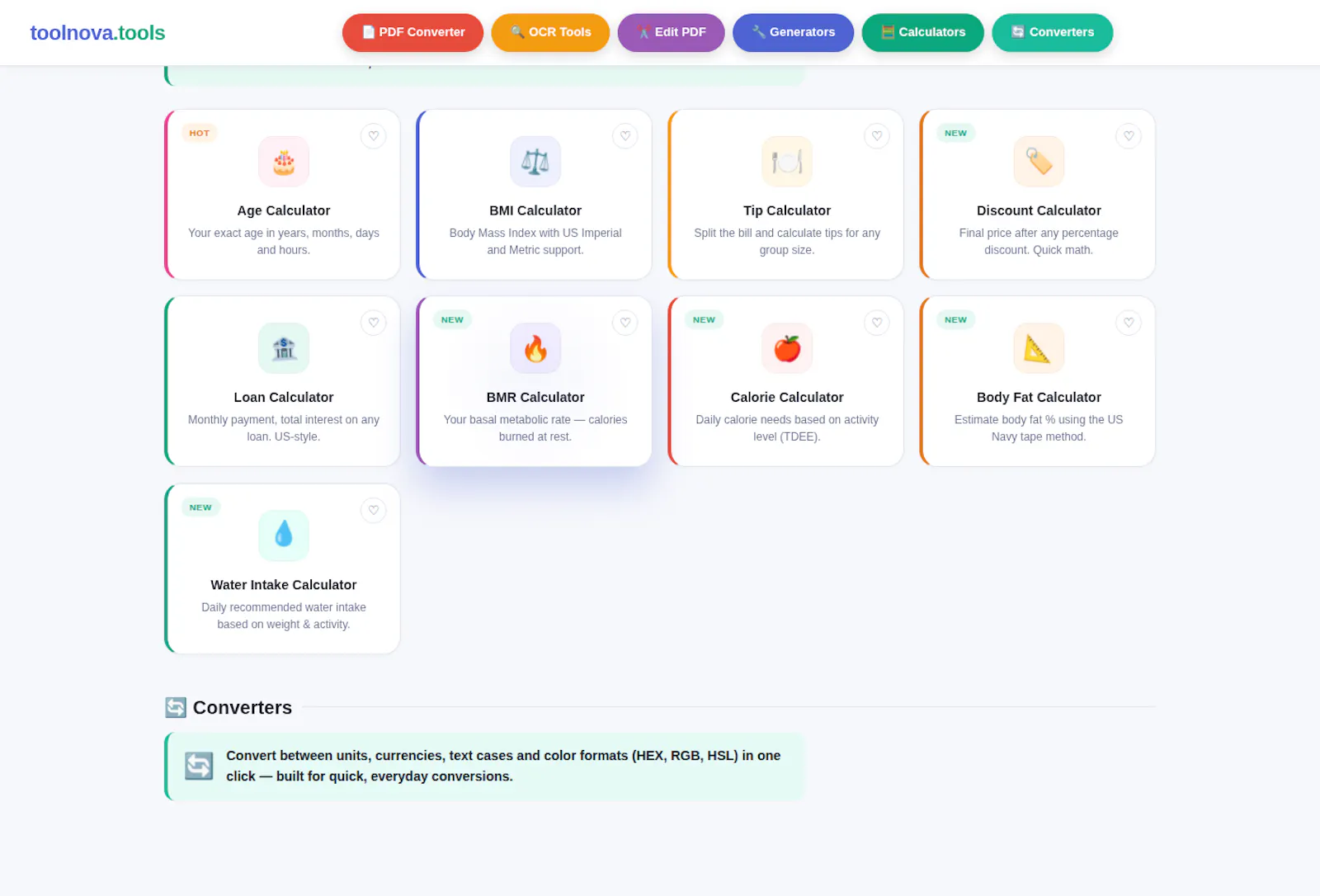Screen dimensions: 1320x896
Task: Open the Calorie Calculator title link
Action: (x=787, y=397)
